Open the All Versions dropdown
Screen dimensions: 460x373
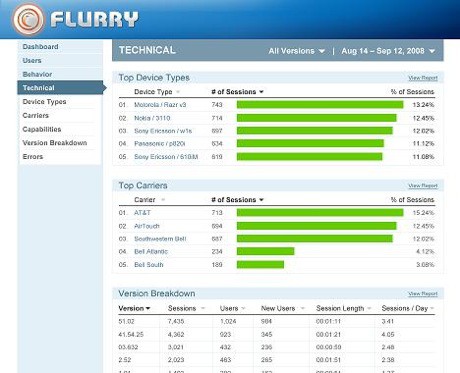point(297,51)
